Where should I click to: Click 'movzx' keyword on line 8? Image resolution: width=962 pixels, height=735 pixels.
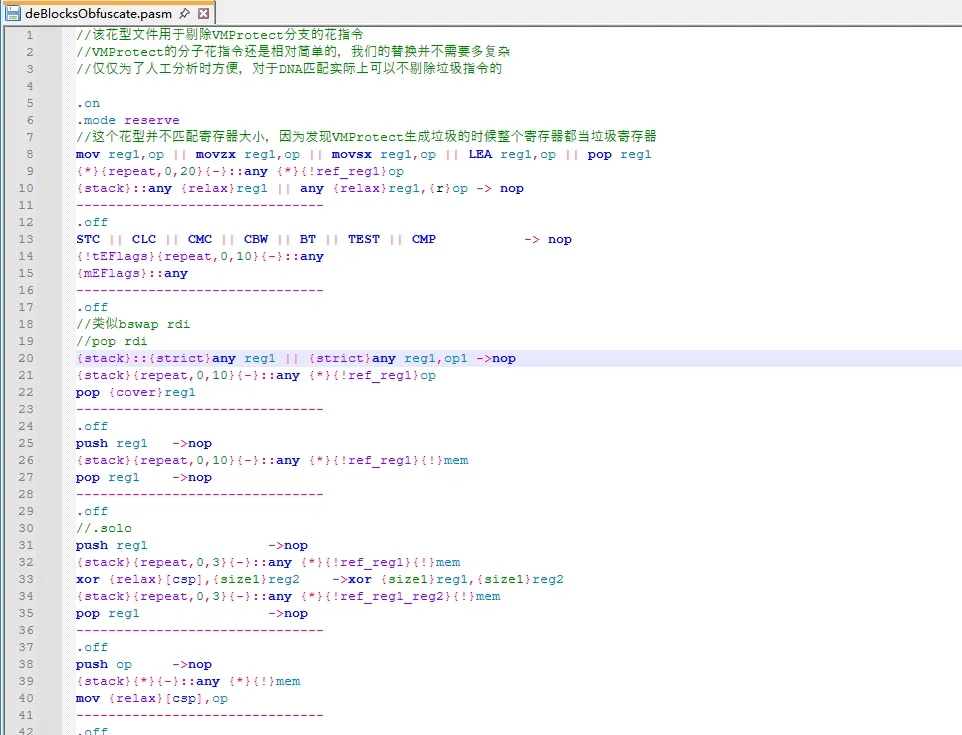tap(215, 154)
